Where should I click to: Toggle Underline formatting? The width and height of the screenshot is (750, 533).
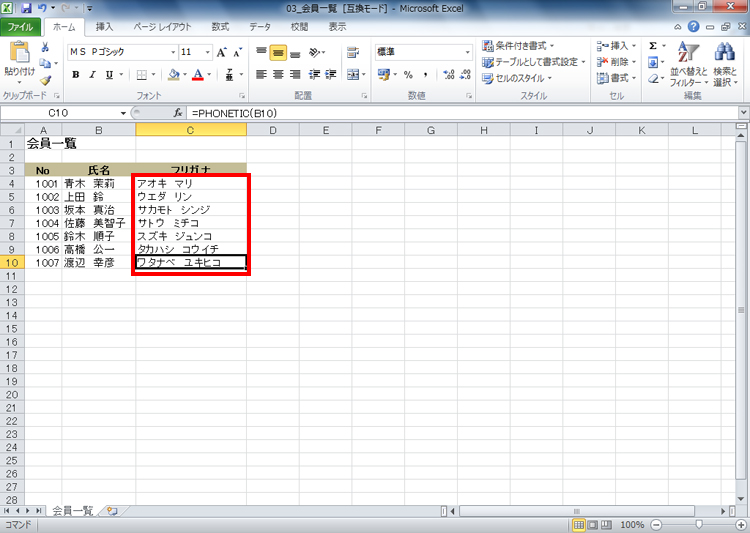(x=109, y=75)
